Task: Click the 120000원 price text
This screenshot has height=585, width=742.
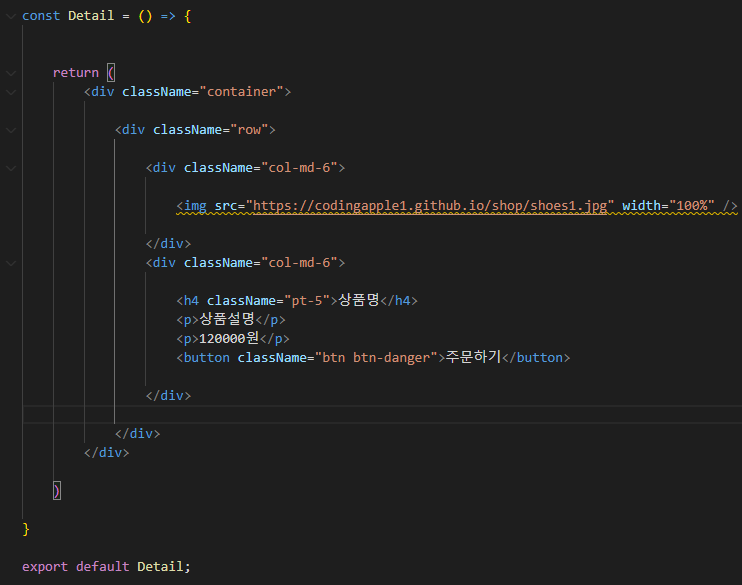Action: coord(229,338)
